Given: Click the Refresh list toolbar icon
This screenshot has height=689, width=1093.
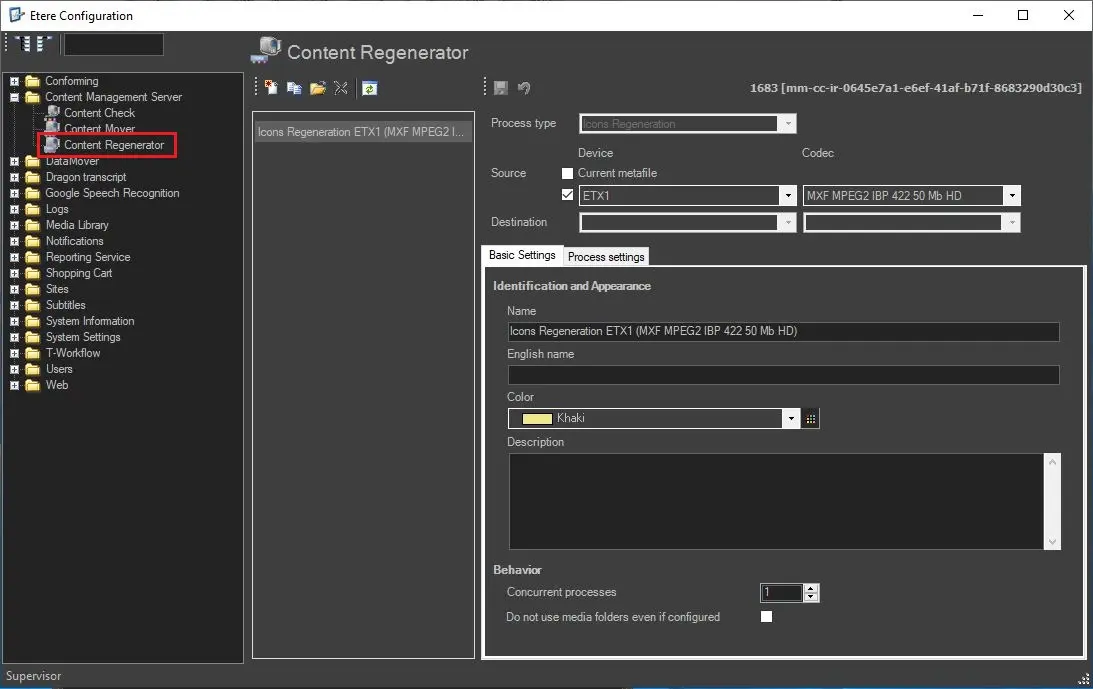Looking at the screenshot, I should coord(369,88).
